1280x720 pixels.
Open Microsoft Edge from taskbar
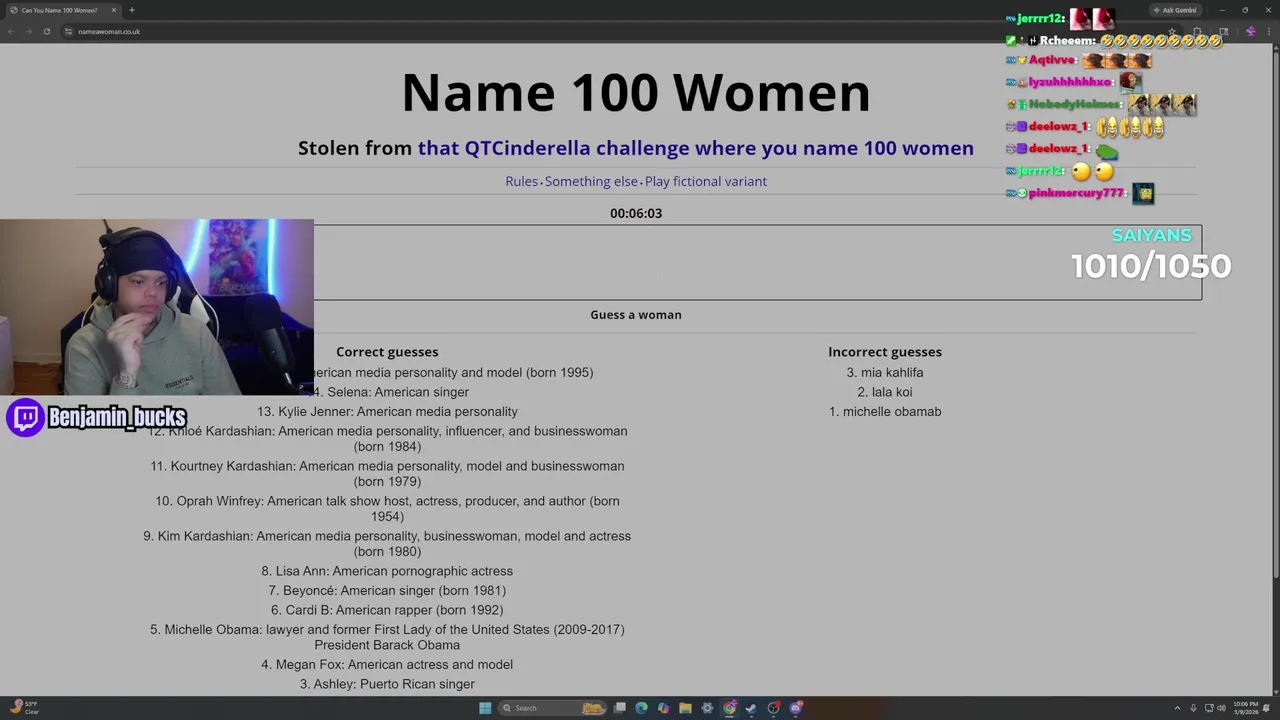(641, 708)
